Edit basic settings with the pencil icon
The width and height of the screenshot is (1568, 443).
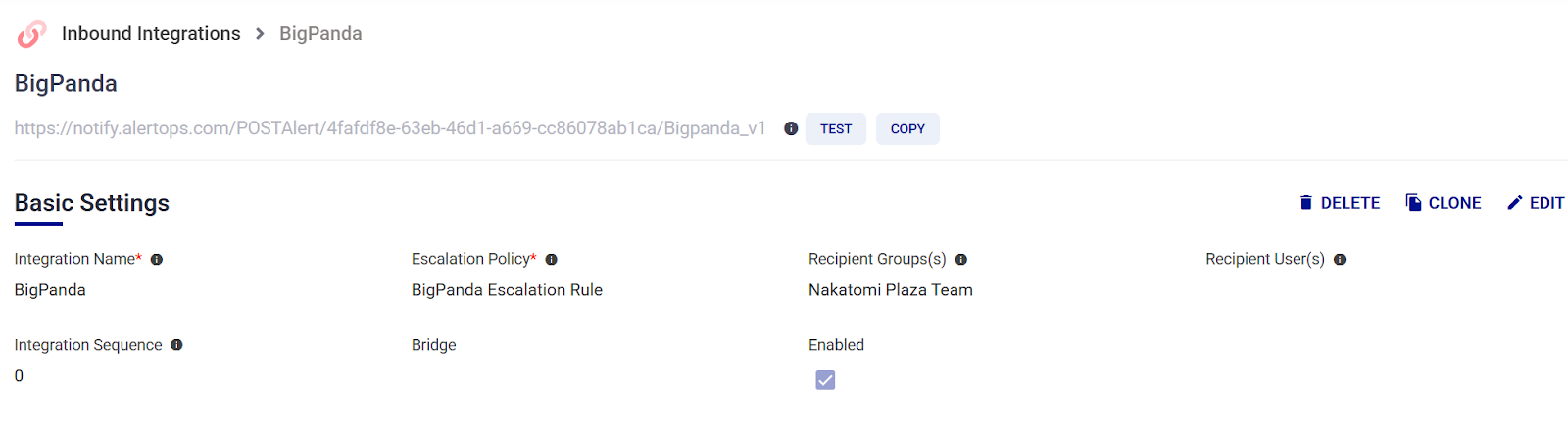click(x=1515, y=203)
